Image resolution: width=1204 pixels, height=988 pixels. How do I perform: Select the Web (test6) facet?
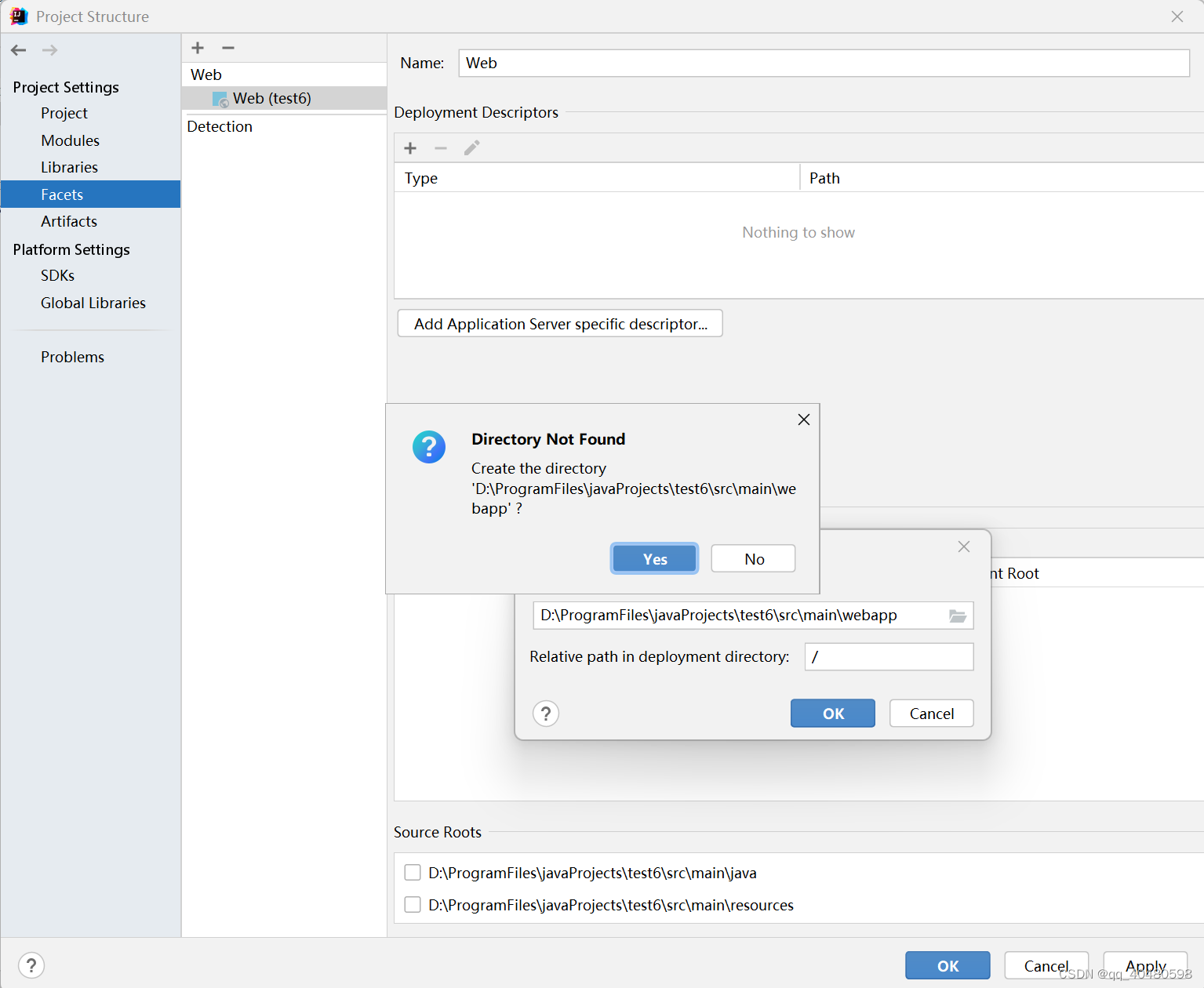284,98
